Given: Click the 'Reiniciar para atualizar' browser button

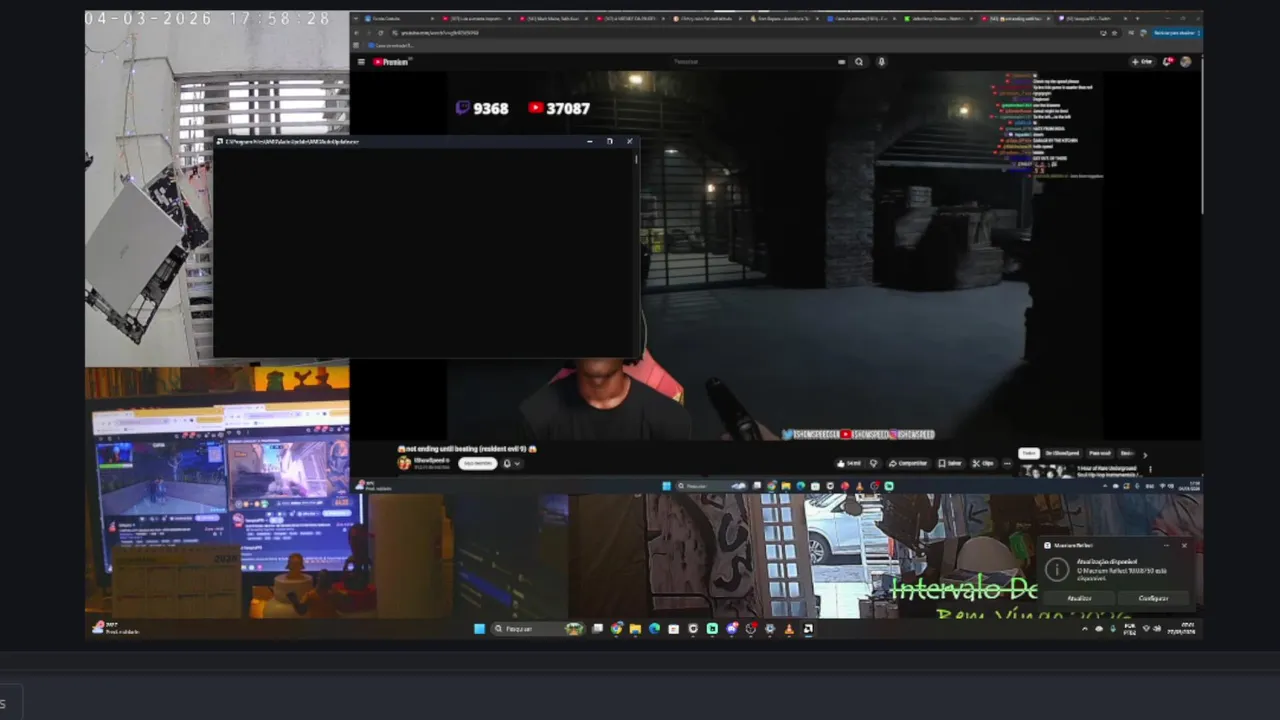Looking at the screenshot, I should [1175, 33].
